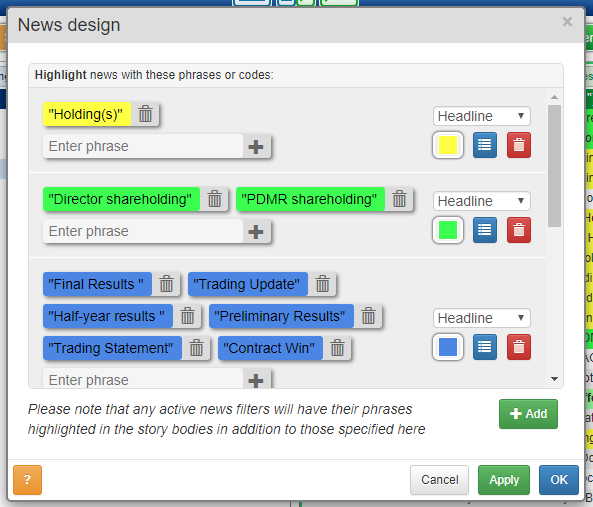Delete the "Holding(s)" phrase with its trash icon
The image size is (593, 507).
click(x=145, y=114)
